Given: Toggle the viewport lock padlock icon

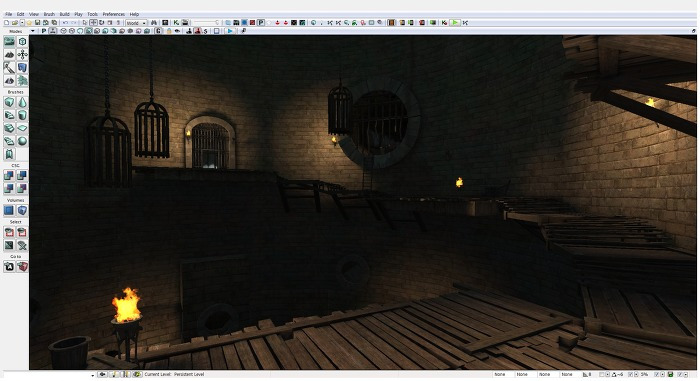Looking at the screenshot, I should [x=169, y=31].
